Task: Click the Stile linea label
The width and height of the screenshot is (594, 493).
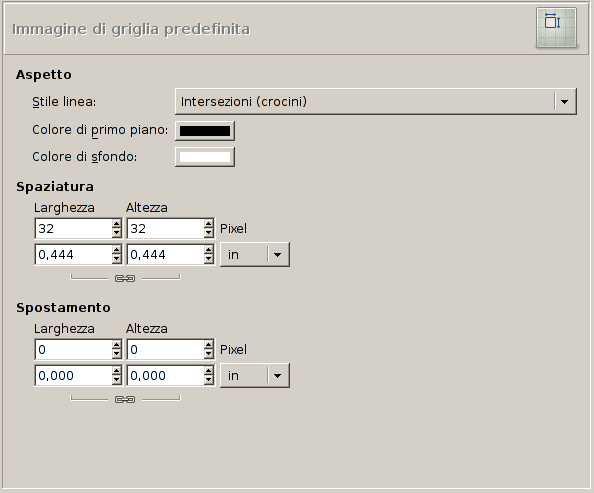Action: (64, 102)
